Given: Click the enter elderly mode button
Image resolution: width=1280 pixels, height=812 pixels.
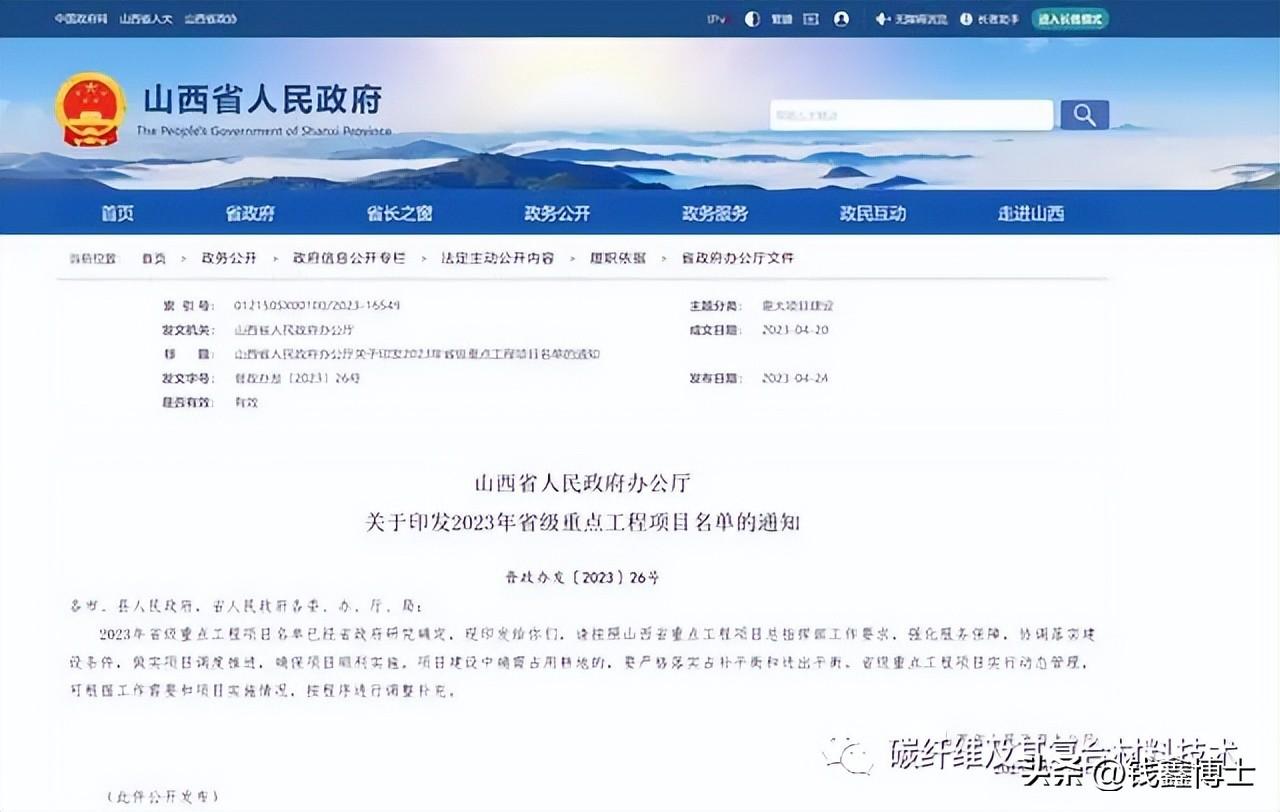Looking at the screenshot, I should tap(1071, 19).
